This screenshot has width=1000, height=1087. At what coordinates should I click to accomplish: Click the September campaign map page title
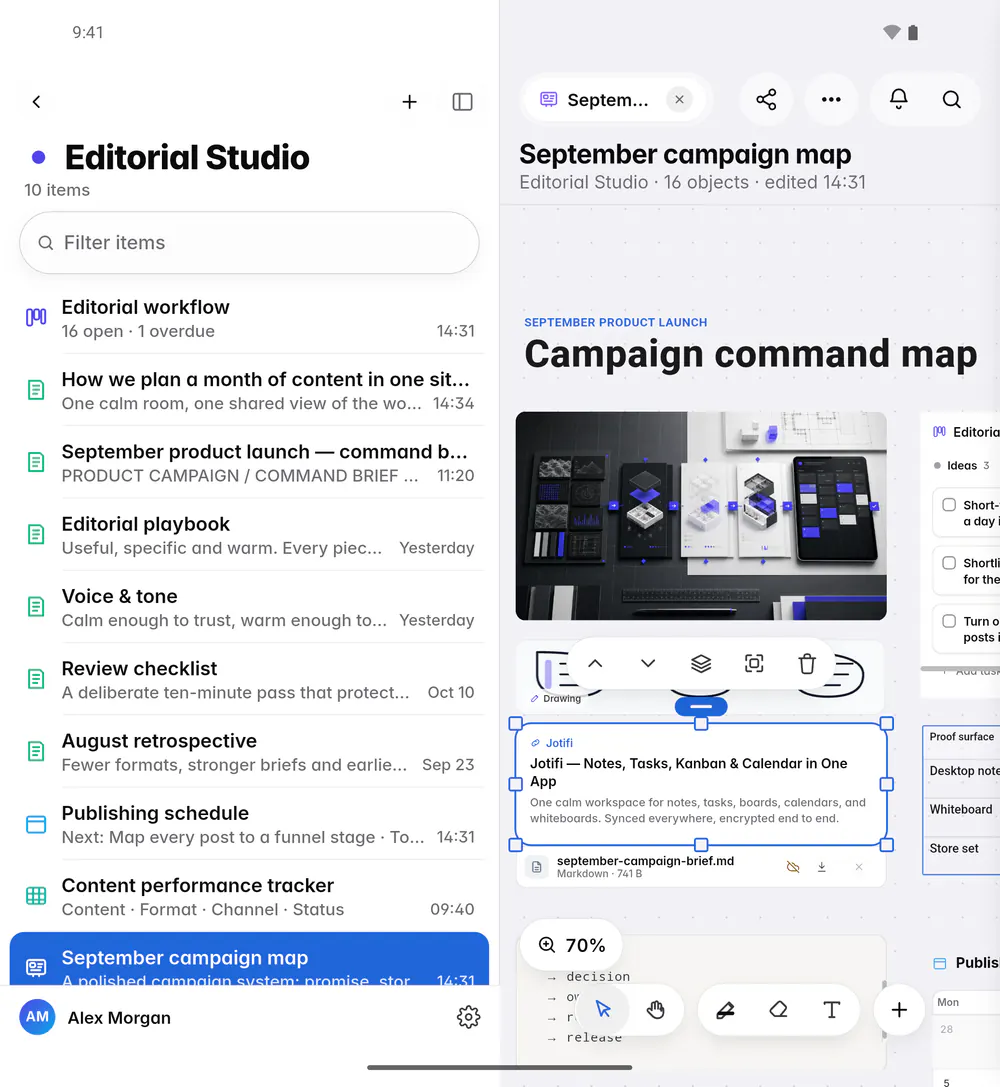click(x=685, y=155)
